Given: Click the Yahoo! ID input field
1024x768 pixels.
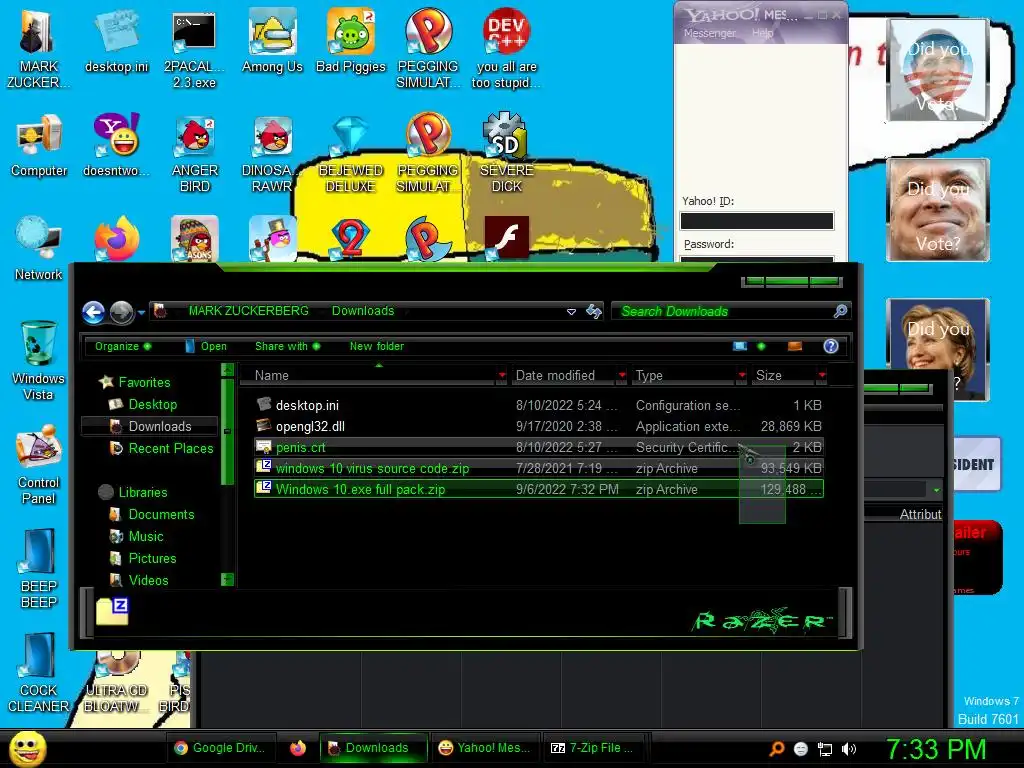Looking at the screenshot, I should pos(757,221).
